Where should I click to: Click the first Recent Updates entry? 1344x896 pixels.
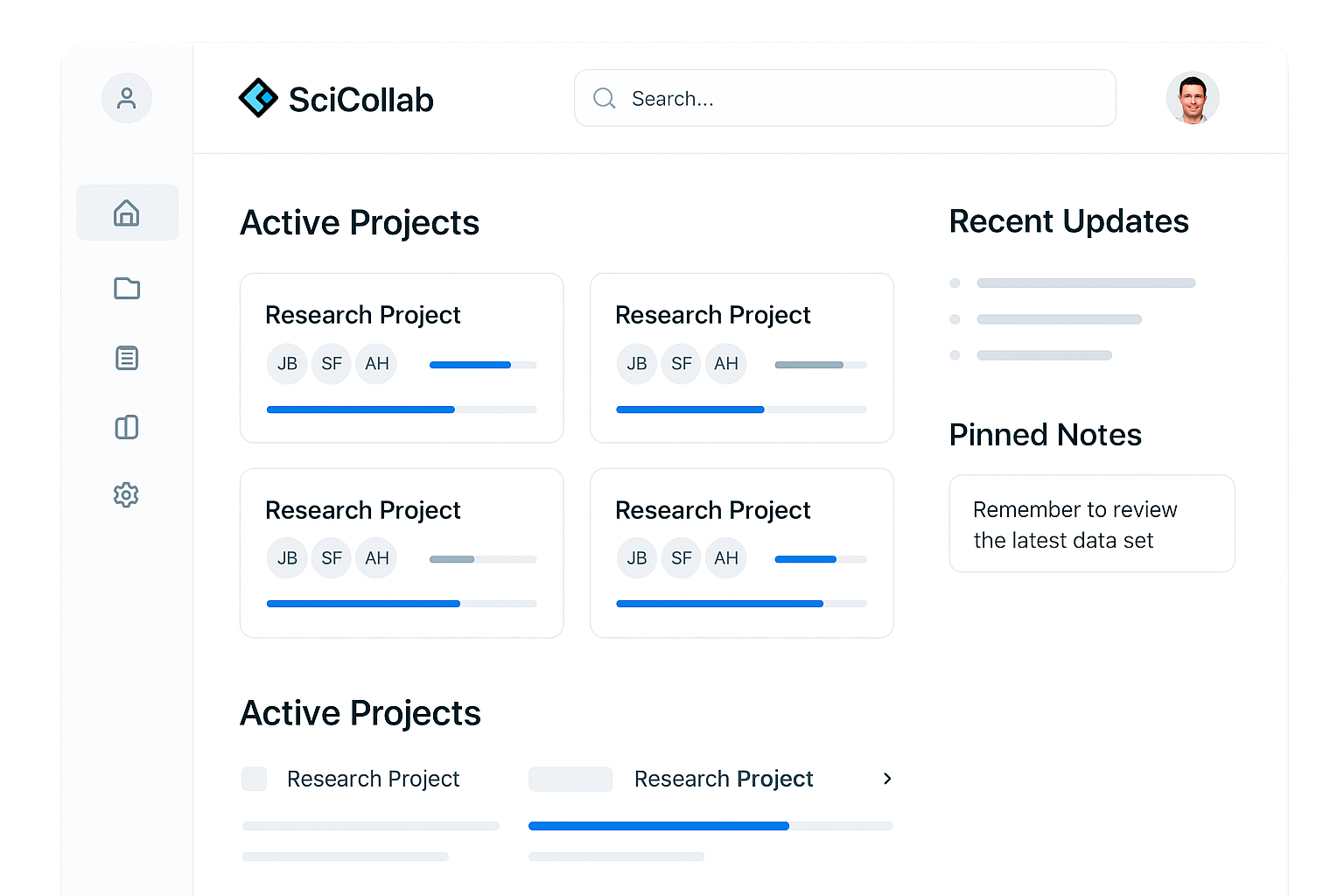point(1085,283)
